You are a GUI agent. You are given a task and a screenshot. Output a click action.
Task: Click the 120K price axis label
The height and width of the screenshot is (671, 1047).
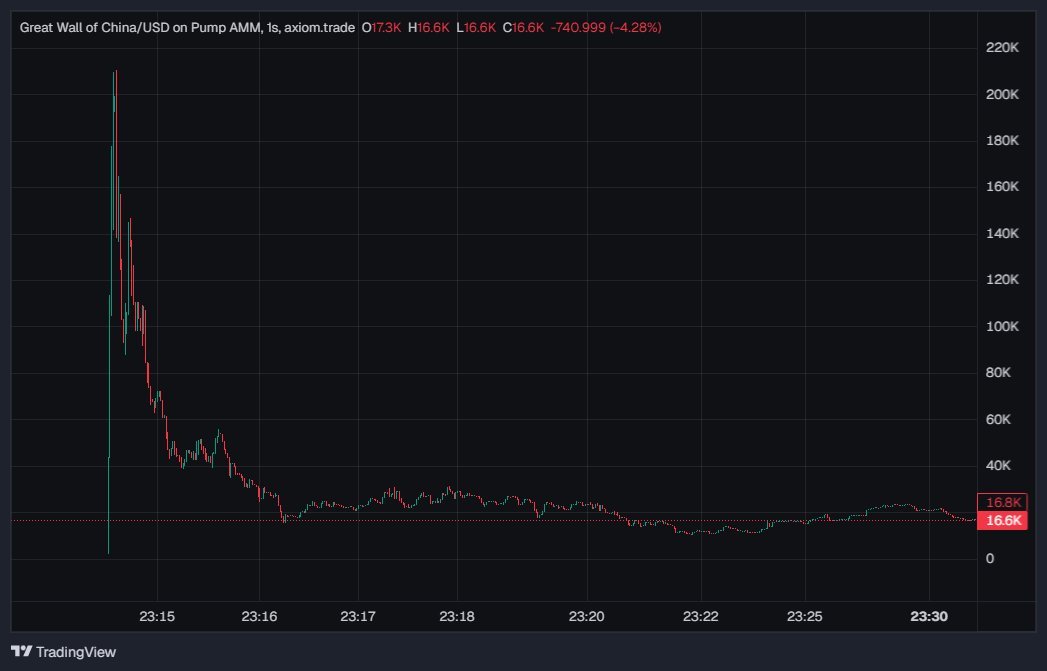[1002, 279]
